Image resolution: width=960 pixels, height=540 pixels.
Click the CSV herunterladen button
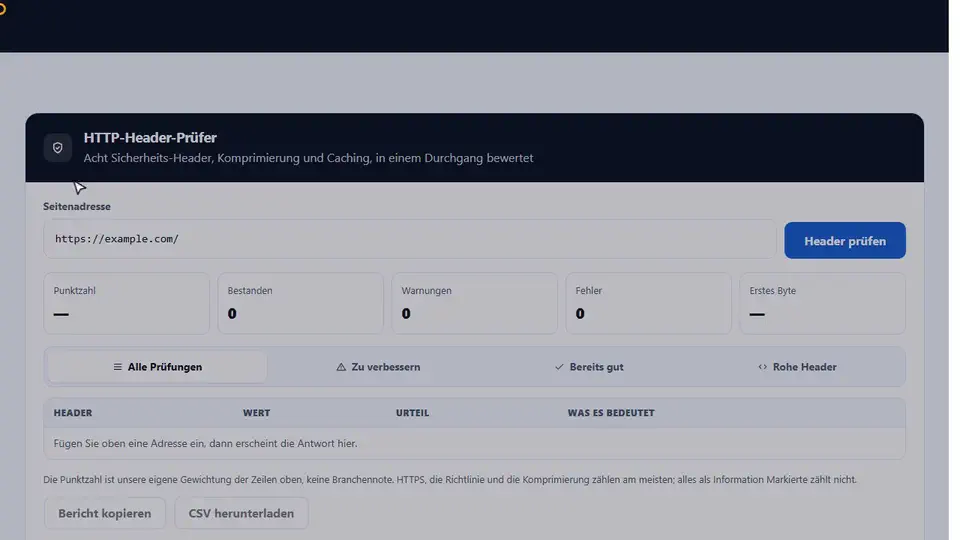tap(241, 513)
